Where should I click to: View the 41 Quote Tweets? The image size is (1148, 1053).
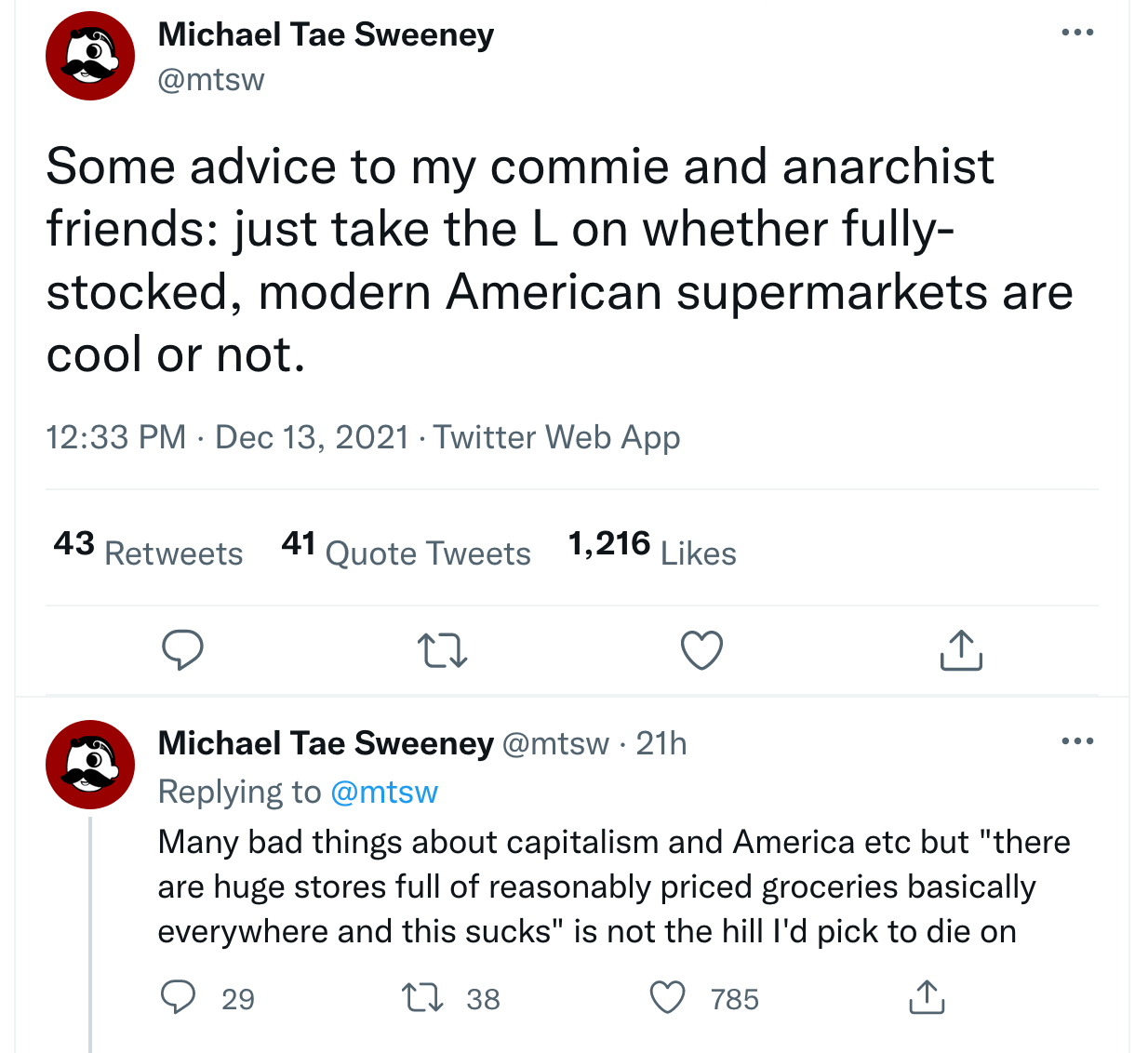coord(406,549)
